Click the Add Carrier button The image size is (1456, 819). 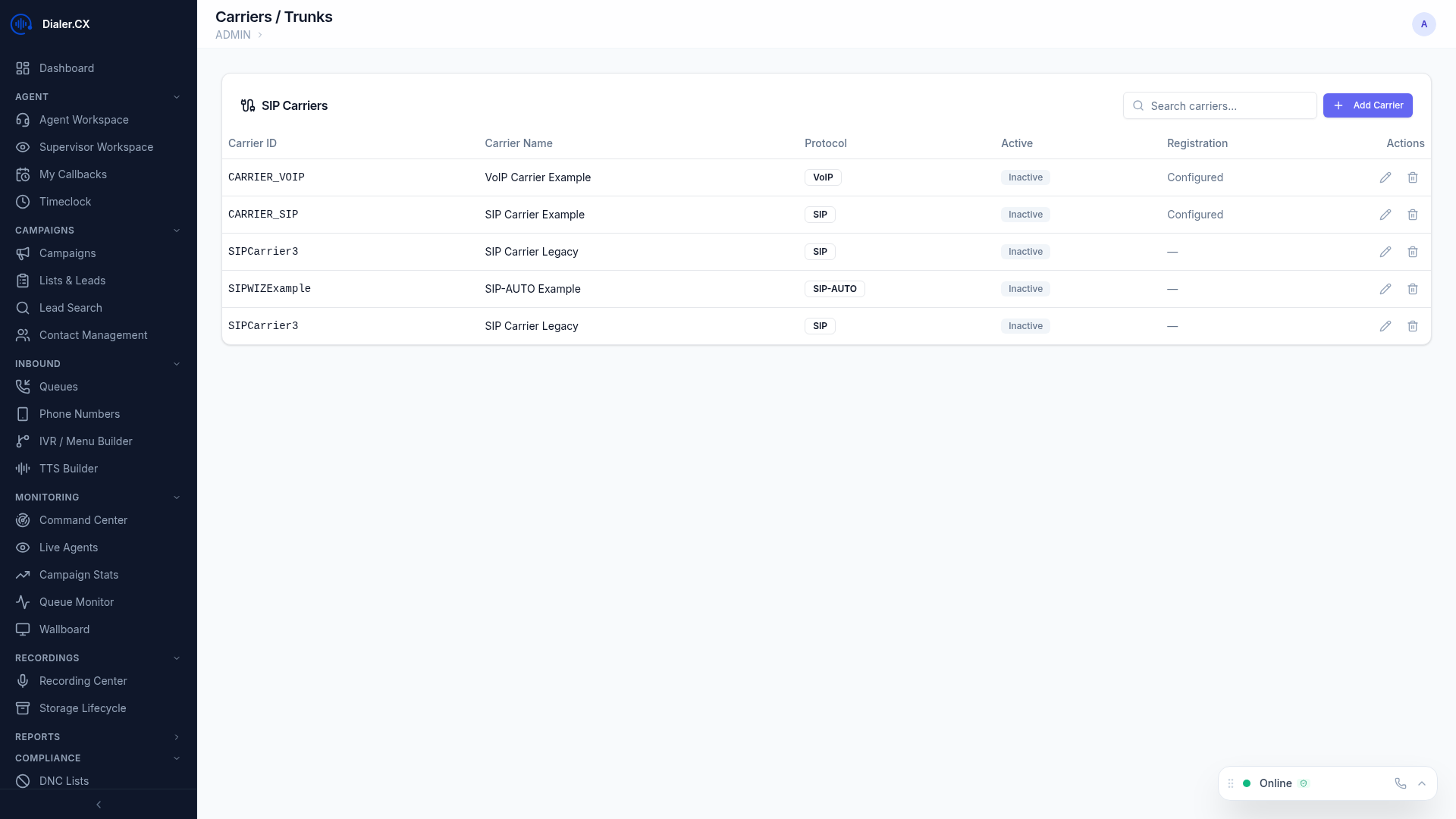coord(1368,105)
